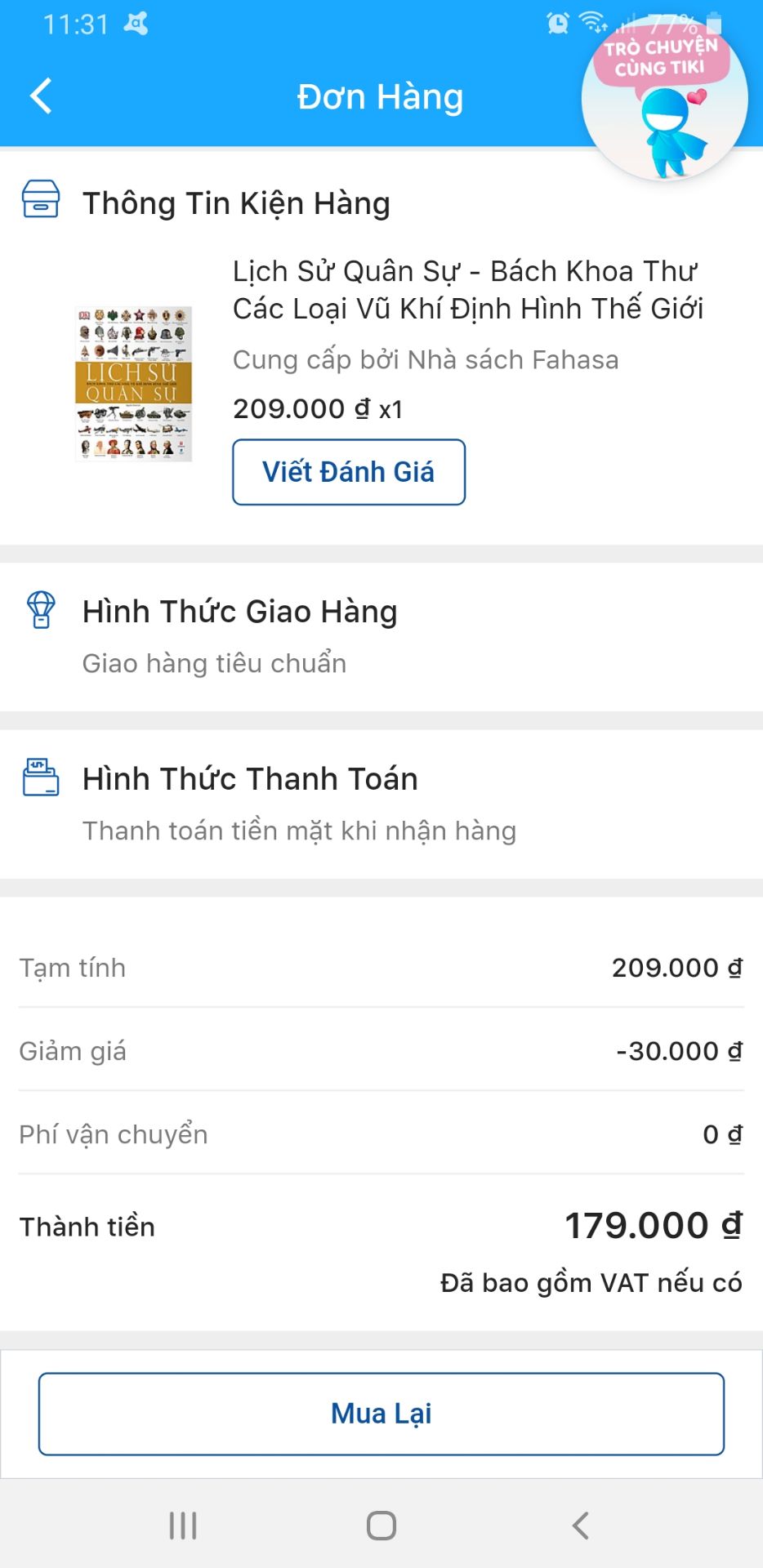
Task: Tap the payment wallet icon
Action: (x=41, y=777)
